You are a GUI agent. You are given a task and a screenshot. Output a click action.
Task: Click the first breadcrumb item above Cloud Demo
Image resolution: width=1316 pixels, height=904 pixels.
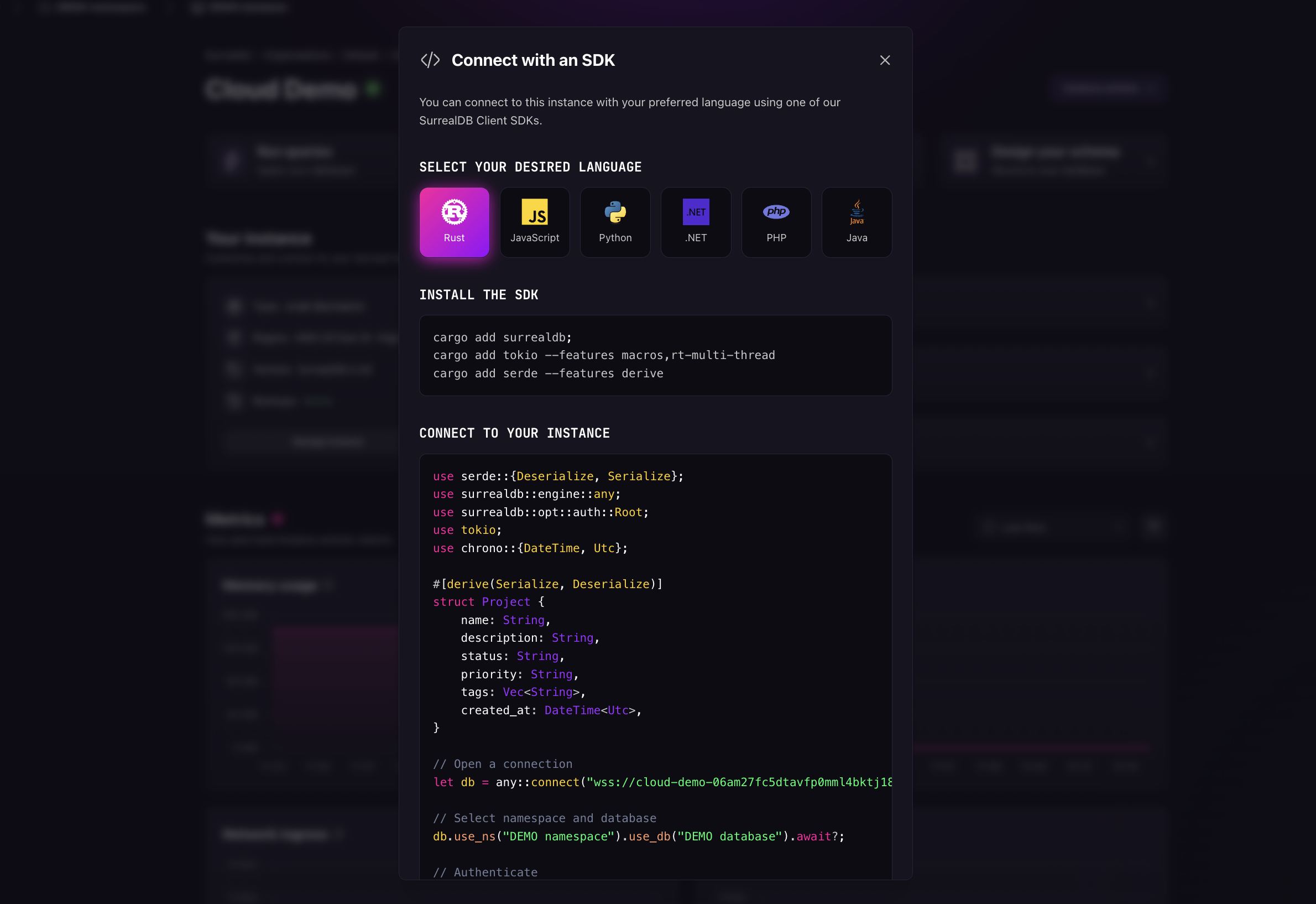[228, 55]
